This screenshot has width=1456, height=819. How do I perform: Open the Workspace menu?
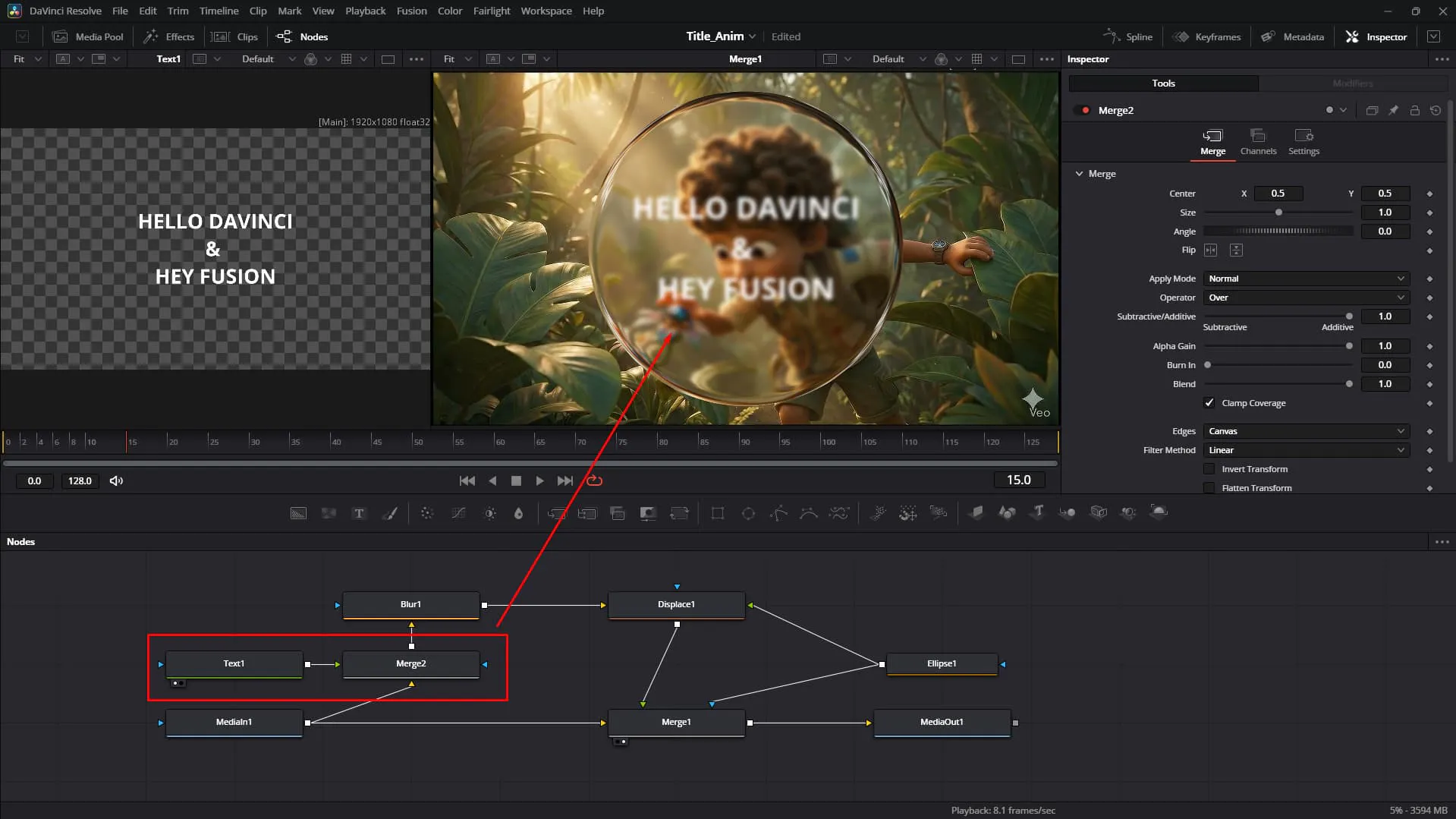(546, 11)
